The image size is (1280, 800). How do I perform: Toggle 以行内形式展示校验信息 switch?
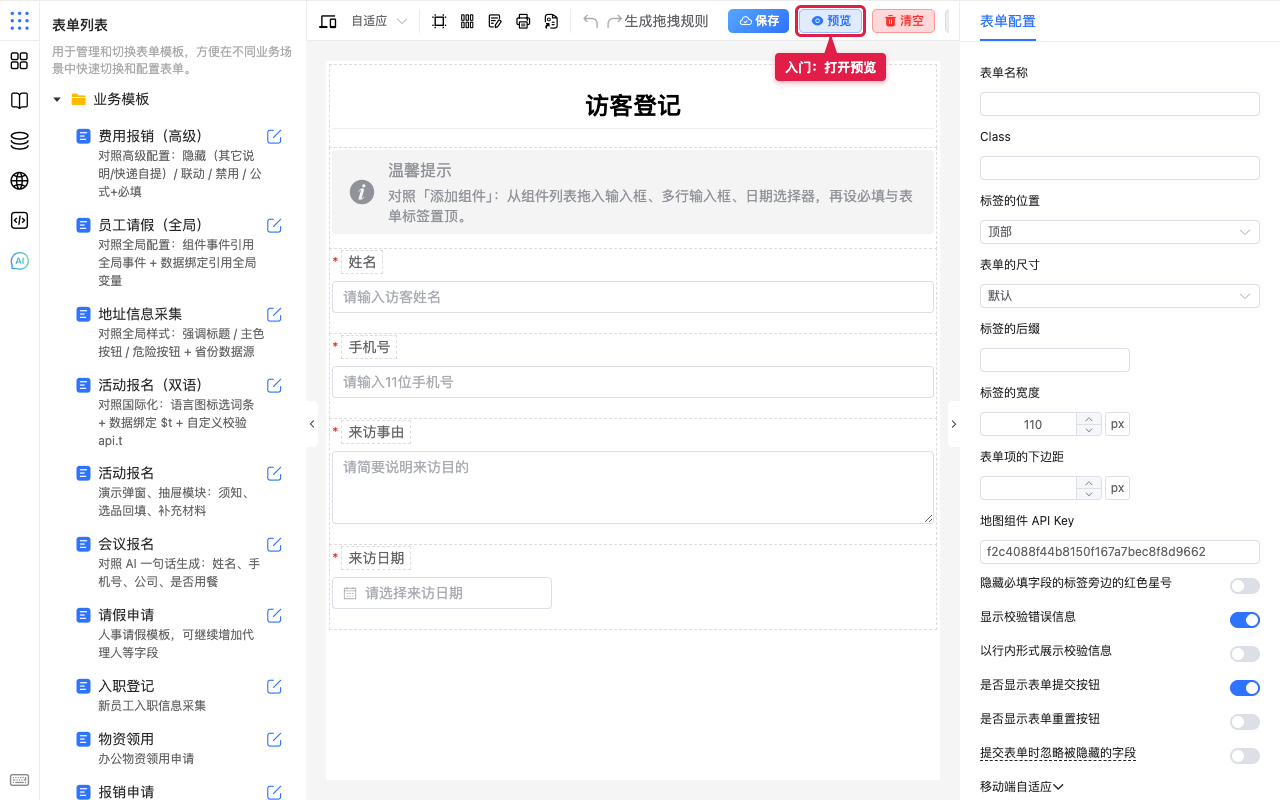click(1244, 654)
